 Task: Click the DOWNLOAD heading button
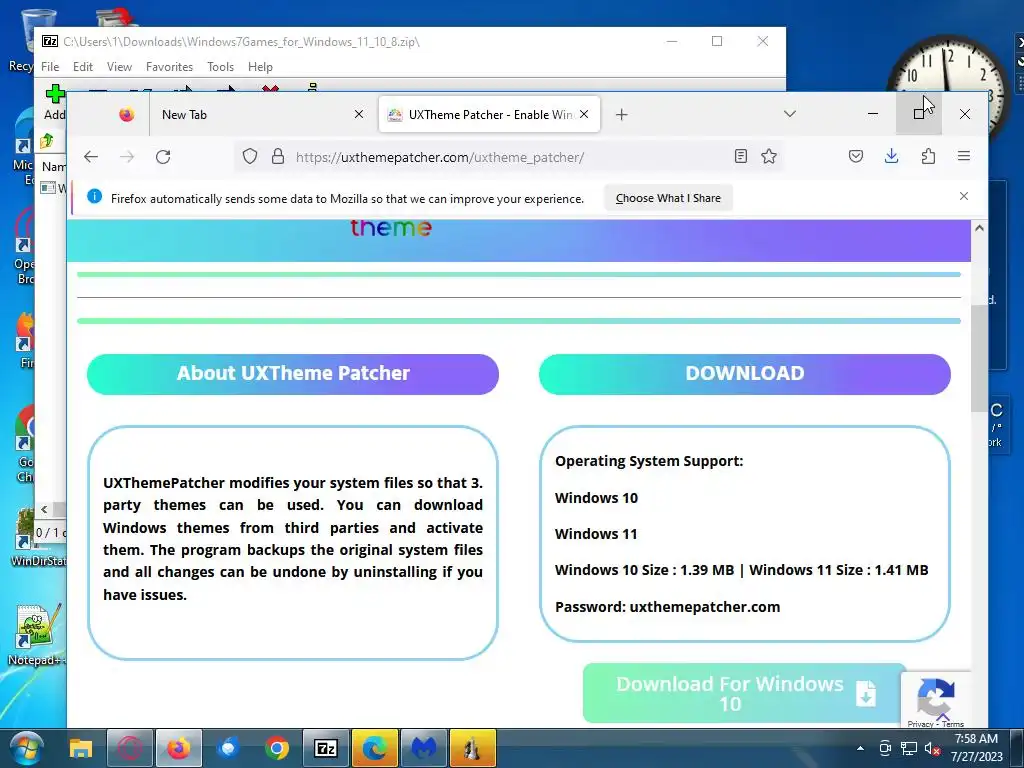pyautogui.click(x=744, y=374)
